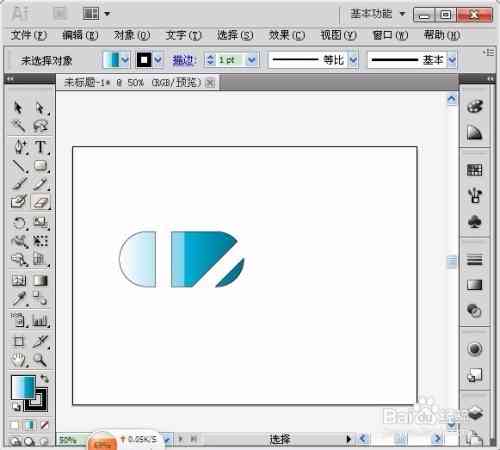Select the Paintbrush tool

[x=19, y=184]
